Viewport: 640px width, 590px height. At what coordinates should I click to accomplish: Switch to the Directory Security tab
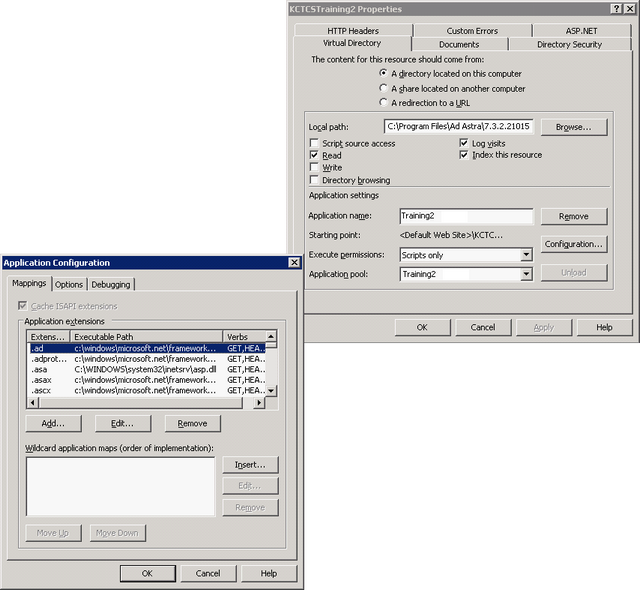tap(568, 45)
